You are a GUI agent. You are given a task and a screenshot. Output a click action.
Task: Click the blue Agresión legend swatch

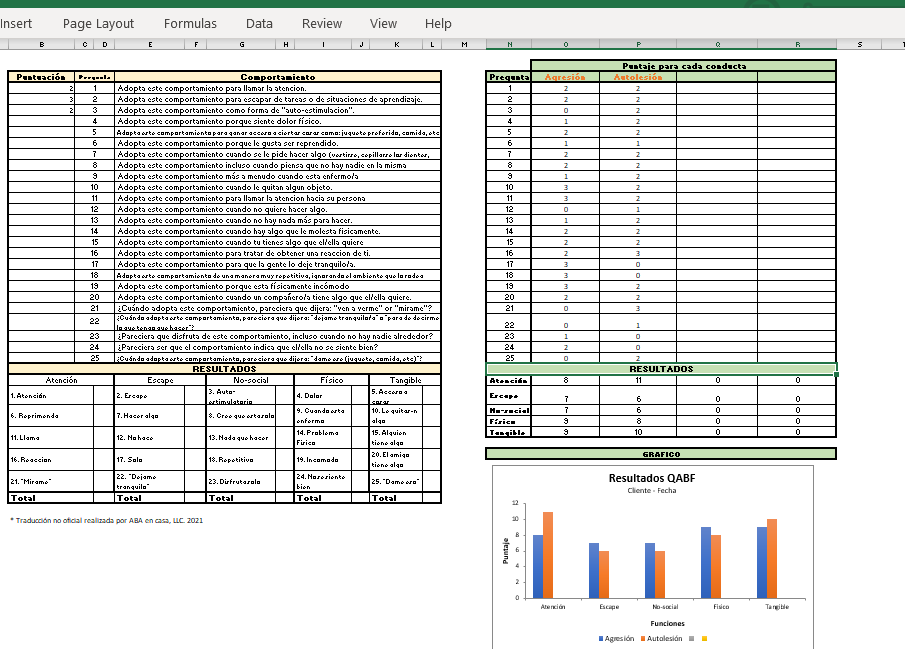click(601, 638)
